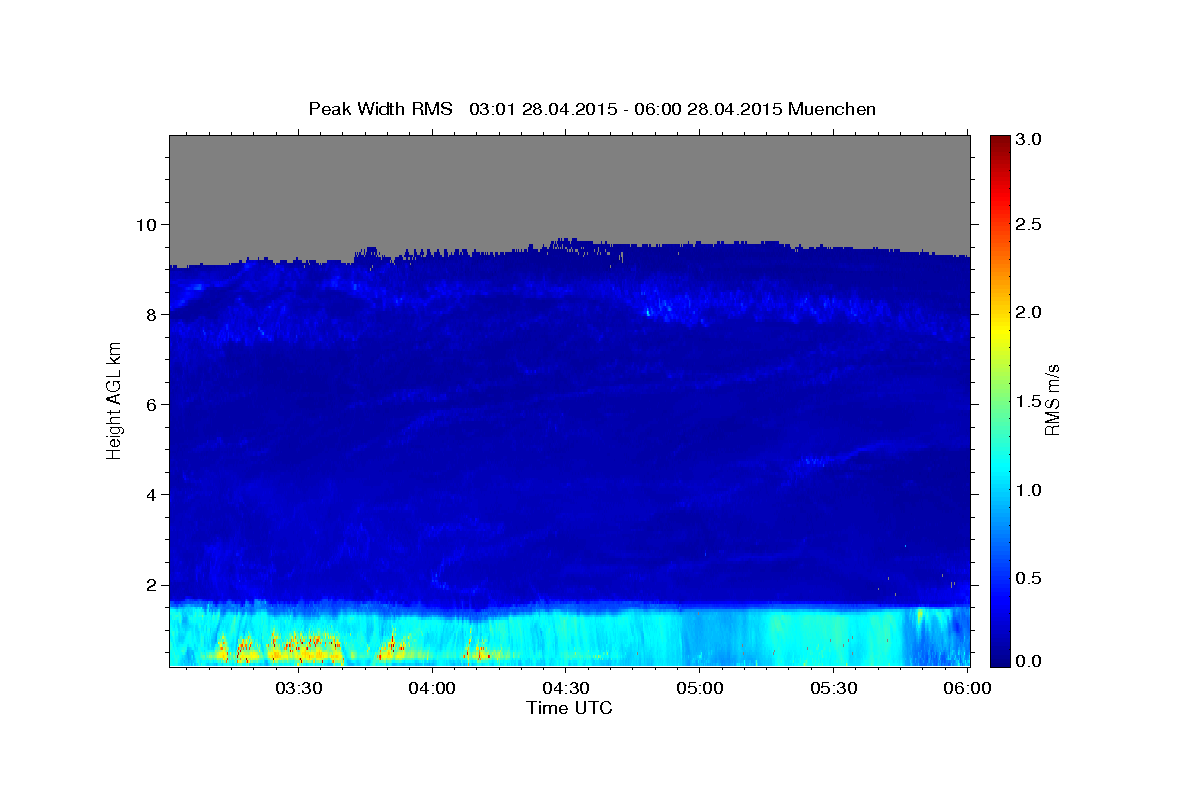This screenshot has width=1200, height=800.
Task: Click the colorbar value '3.0'
Action: [x=1029, y=140]
